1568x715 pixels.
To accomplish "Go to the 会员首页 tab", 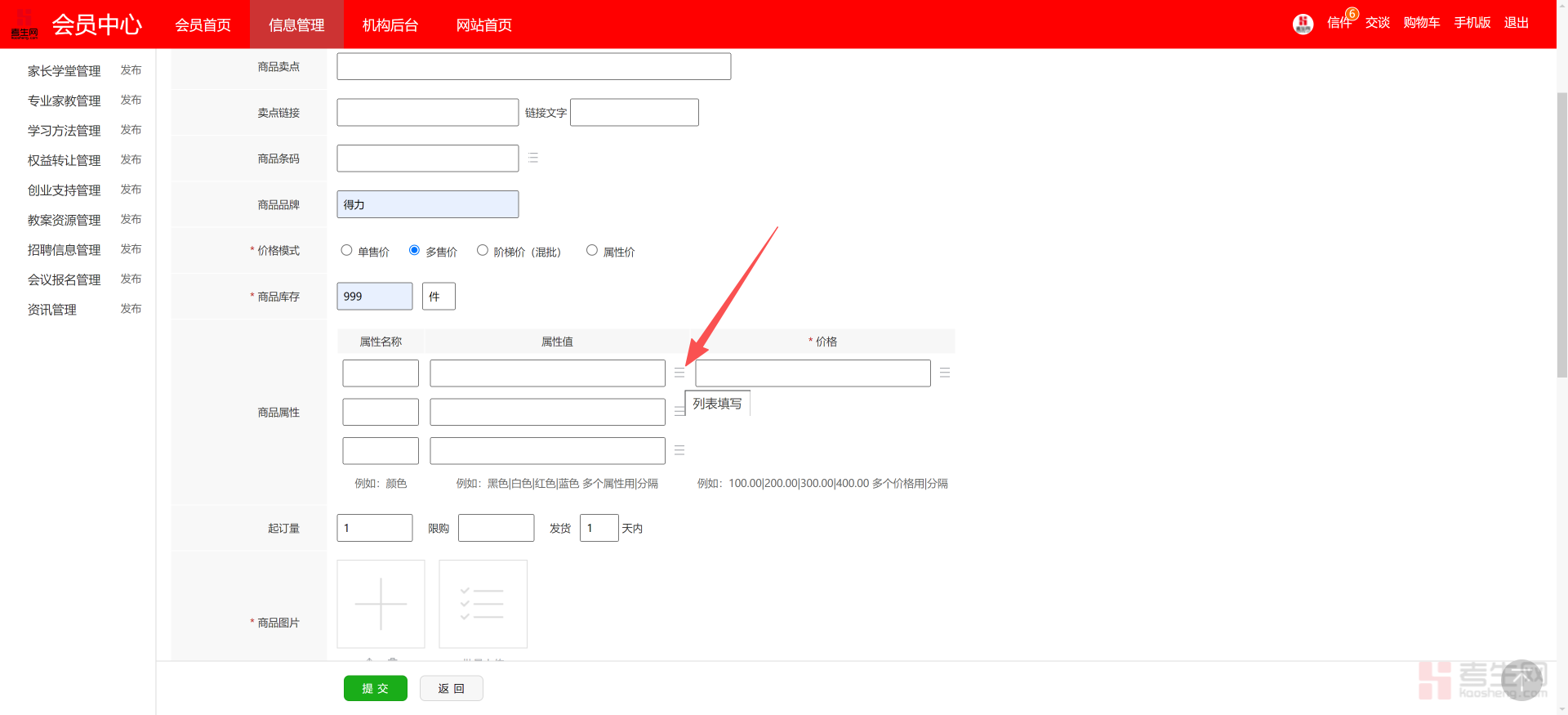I will [x=203, y=25].
